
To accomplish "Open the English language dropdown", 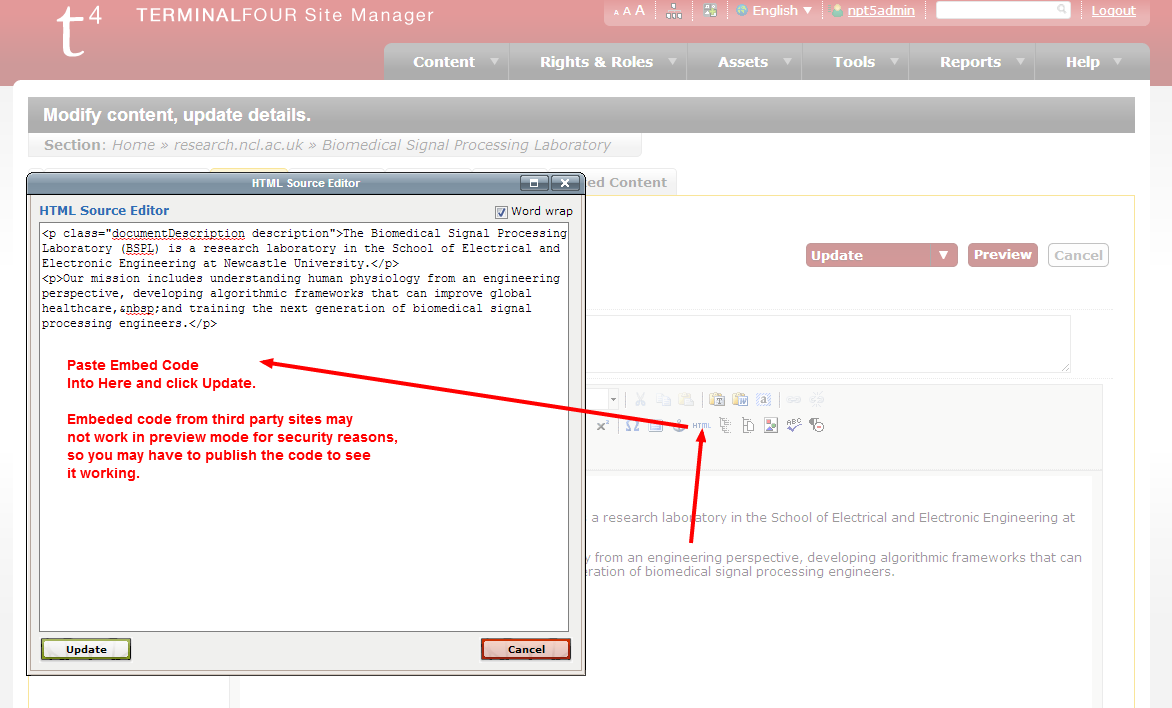I will click(x=774, y=11).
